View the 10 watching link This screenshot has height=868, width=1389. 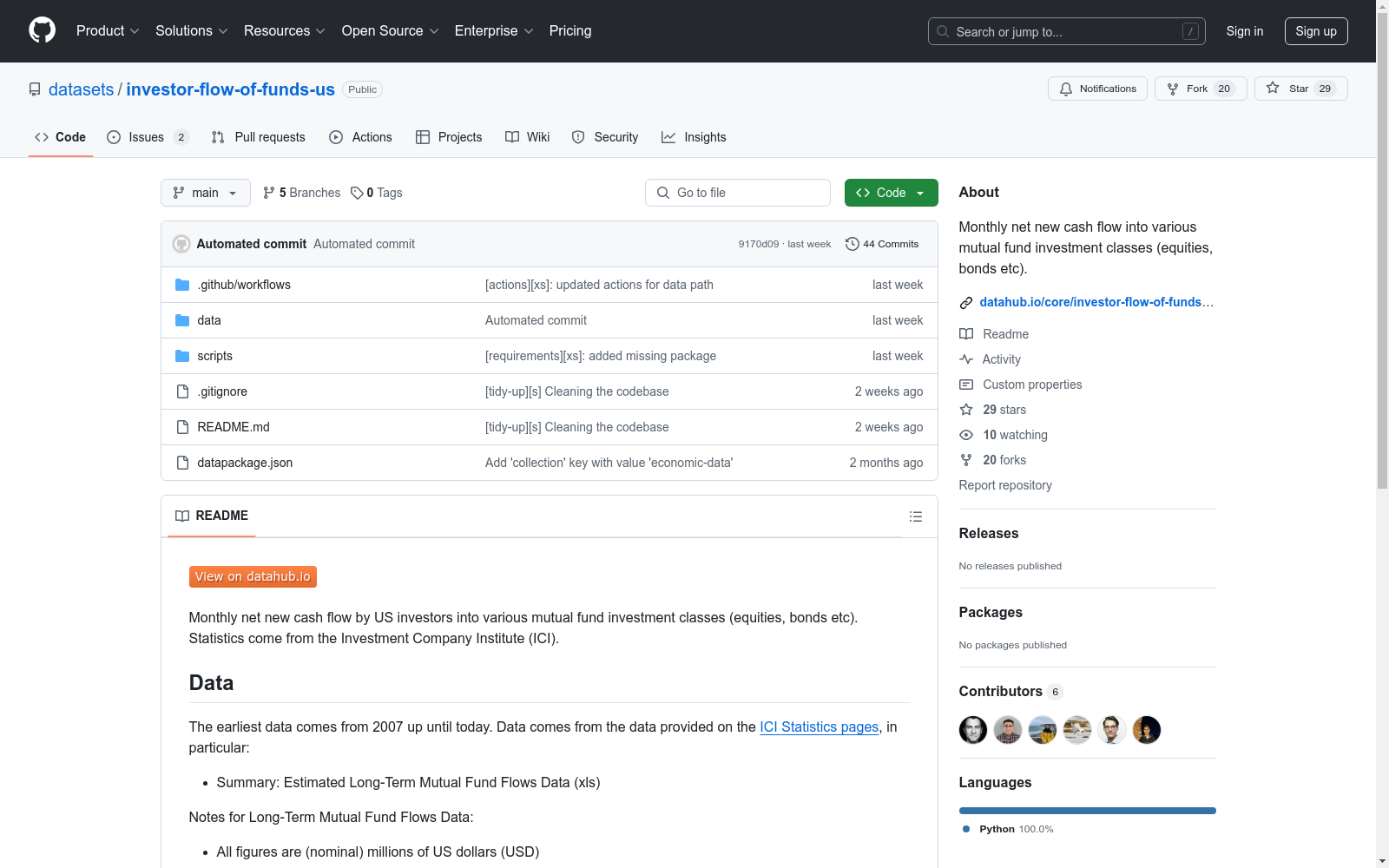(1004, 435)
